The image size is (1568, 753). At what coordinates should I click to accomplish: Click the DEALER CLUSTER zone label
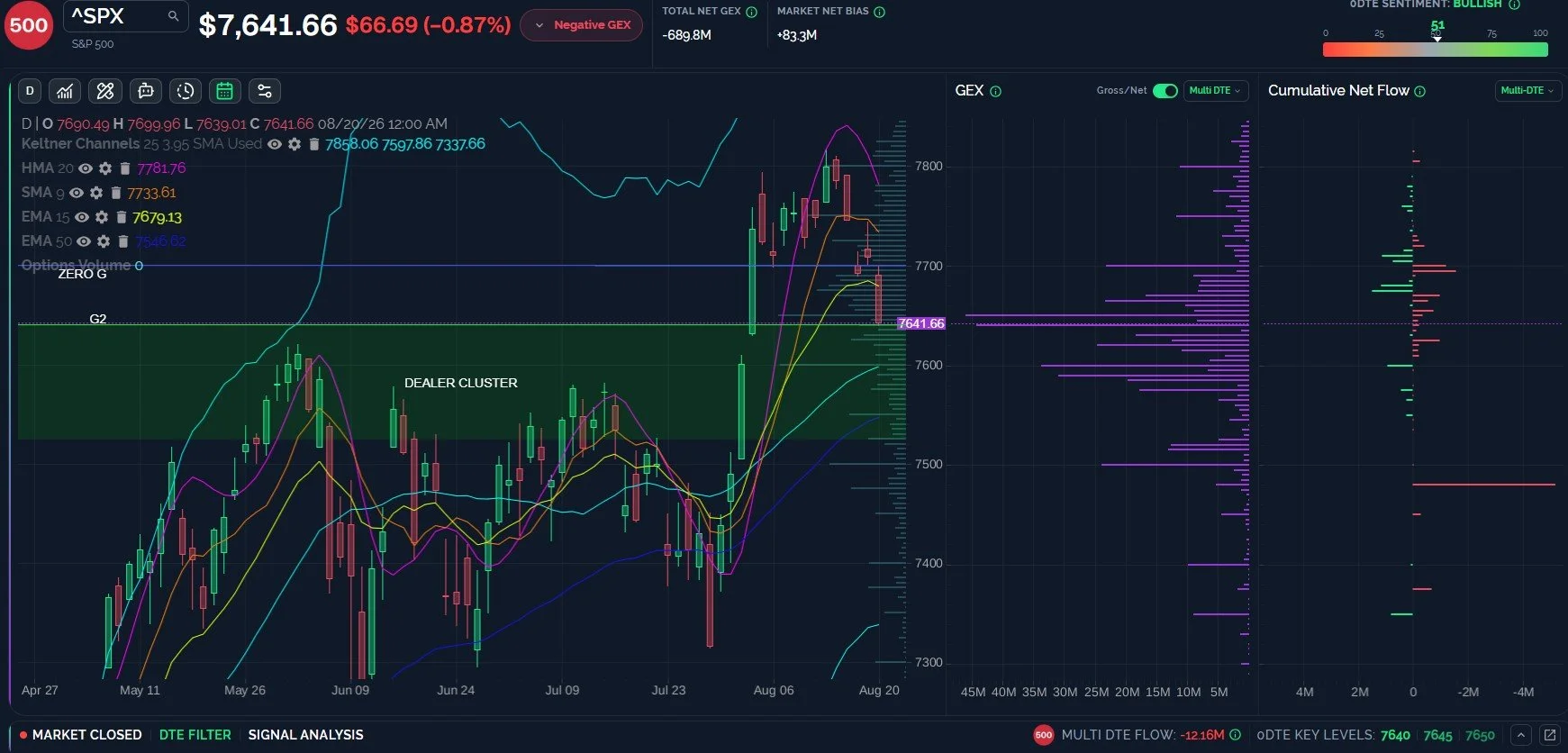click(x=461, y=383)
